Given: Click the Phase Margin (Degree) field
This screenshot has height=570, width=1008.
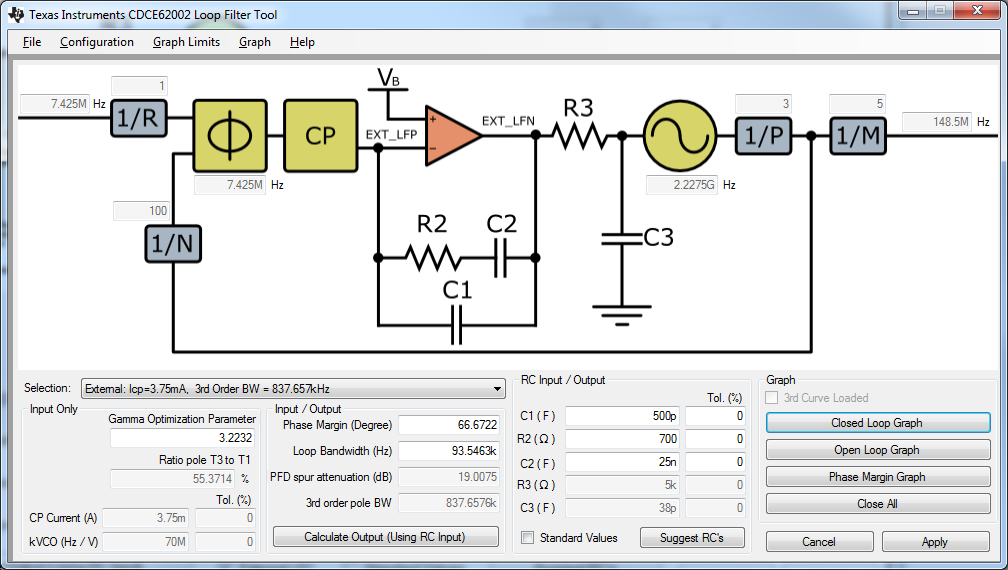Looking at the screenshot, I should coord(449,425).
